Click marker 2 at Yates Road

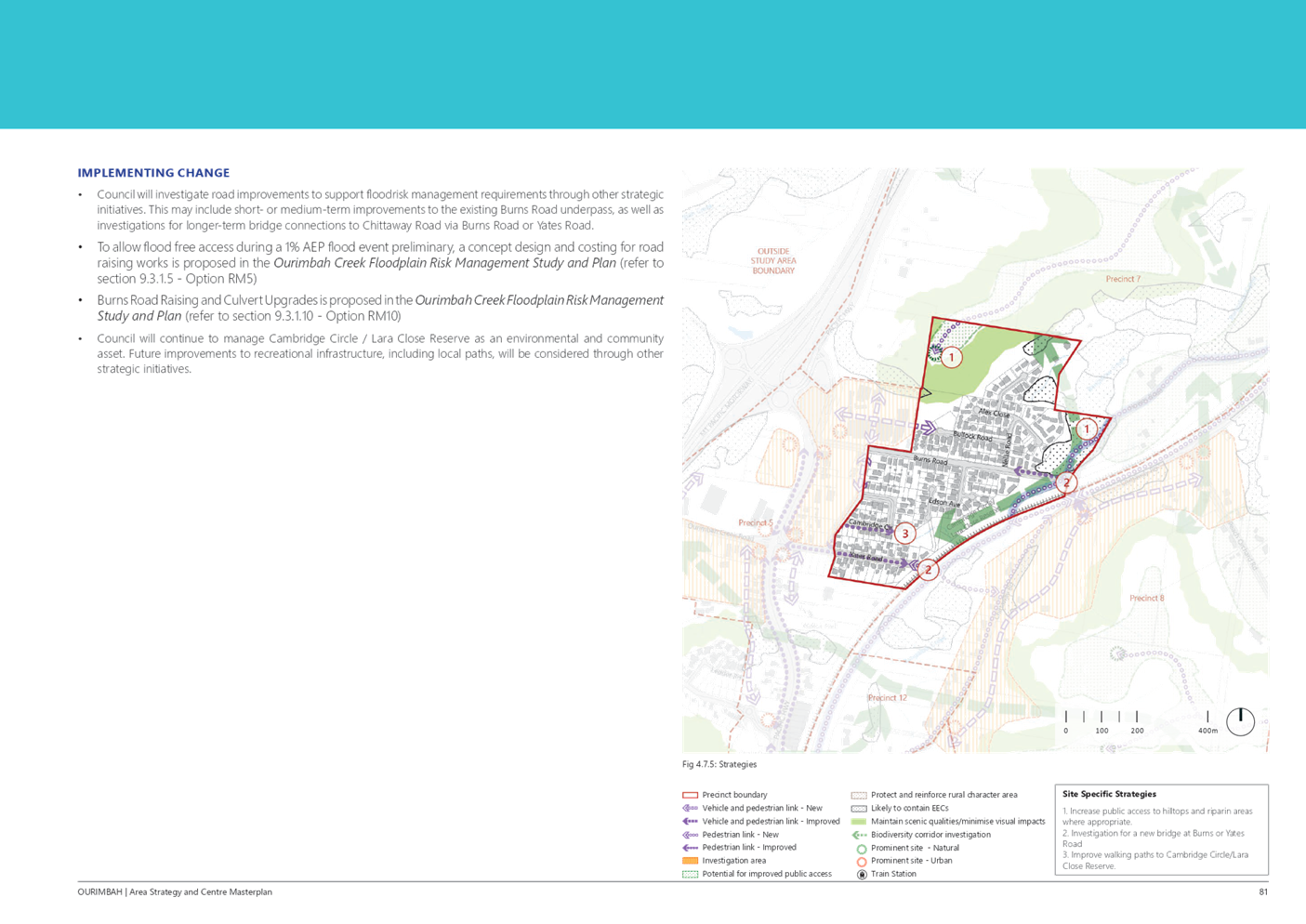pyautogui.click(x=927, y=570)
